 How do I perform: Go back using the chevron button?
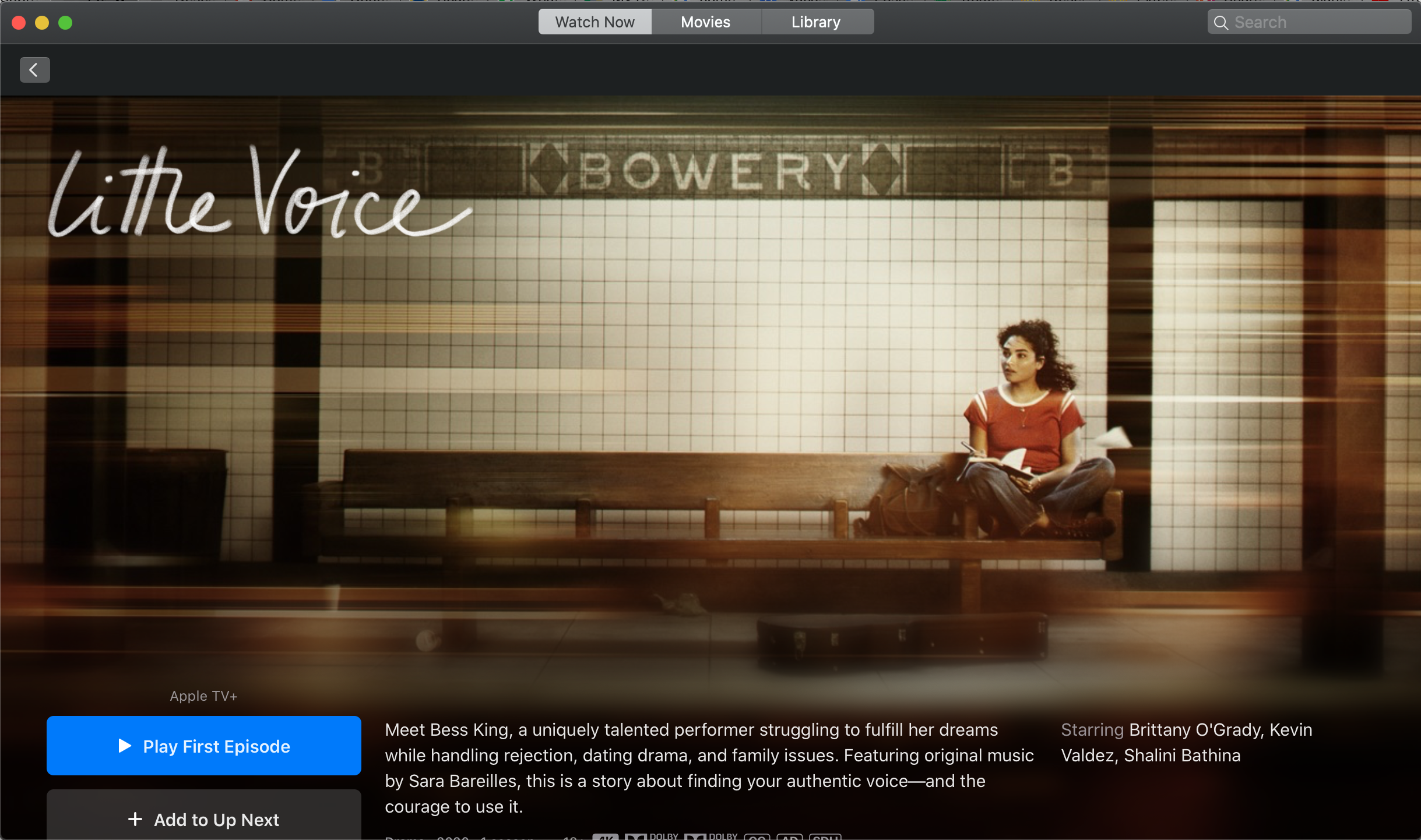34,70
